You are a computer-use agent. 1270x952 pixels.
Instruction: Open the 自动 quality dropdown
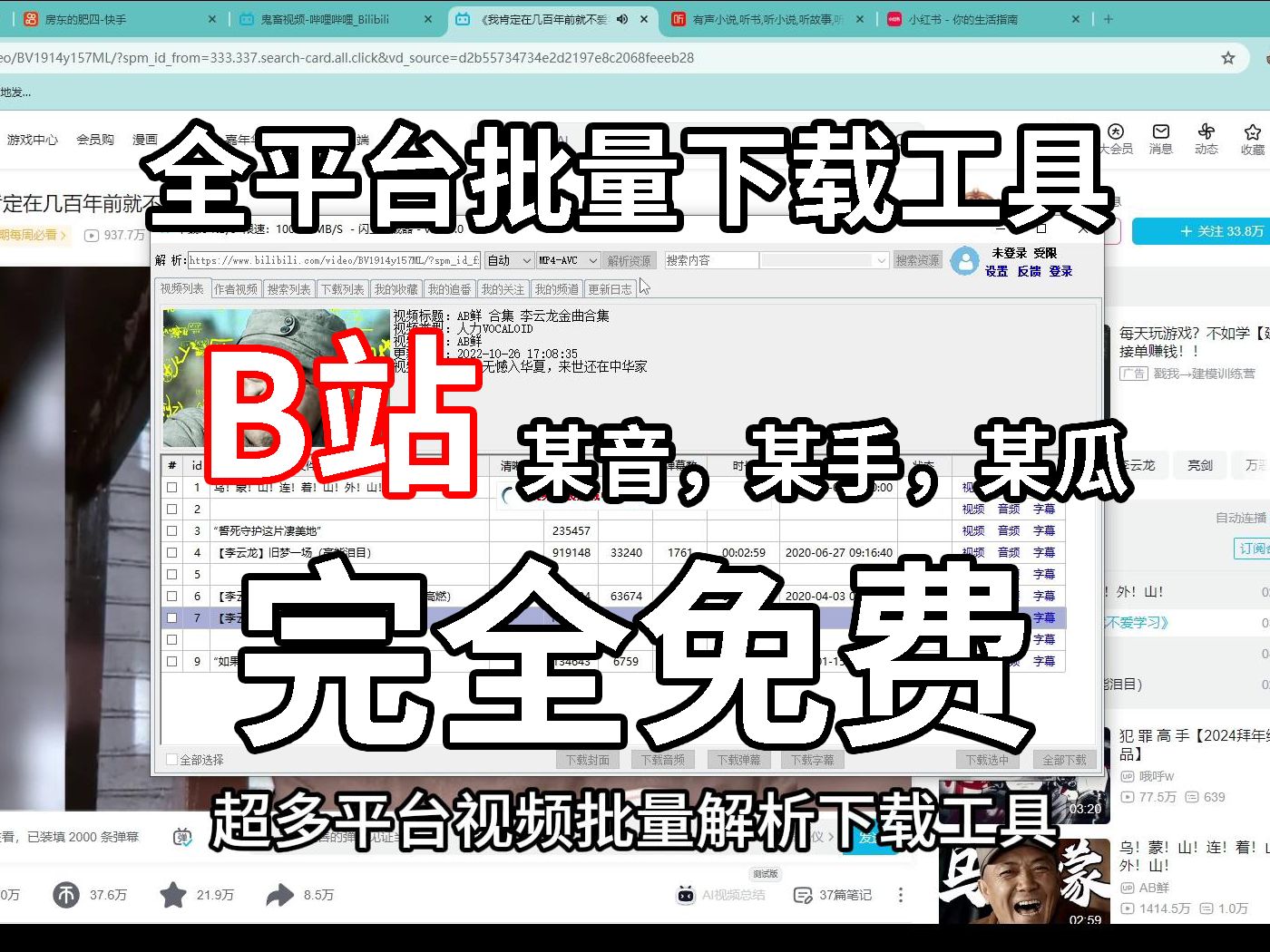click(509, 260)
